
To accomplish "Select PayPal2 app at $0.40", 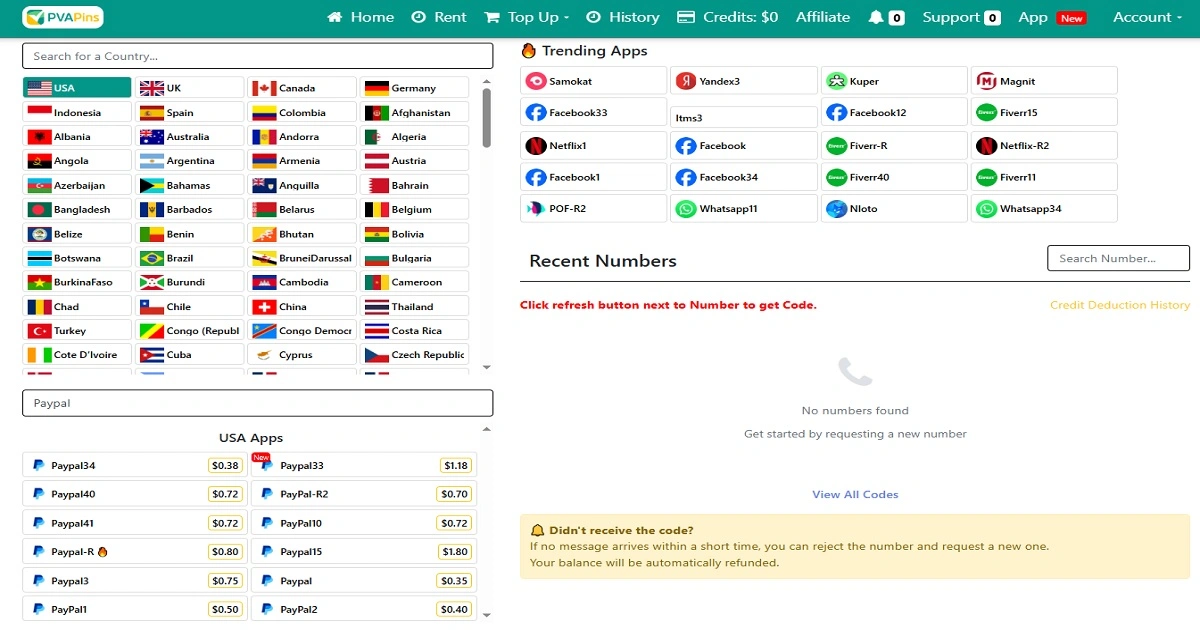I will coord(364,609).
